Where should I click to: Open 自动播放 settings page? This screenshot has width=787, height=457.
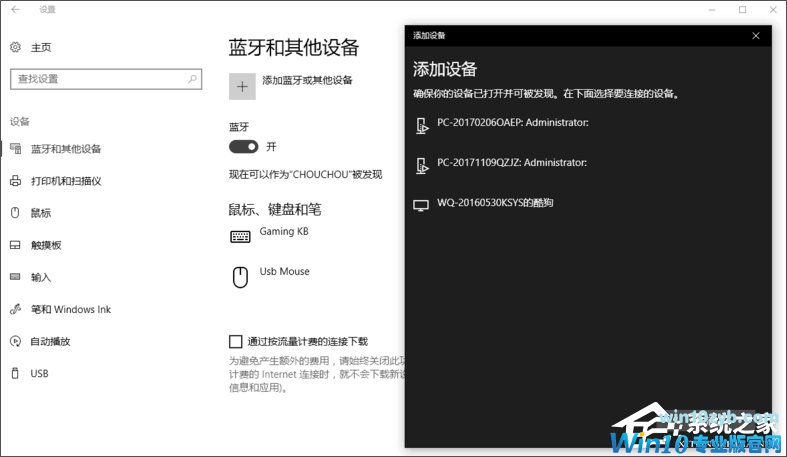51,342
